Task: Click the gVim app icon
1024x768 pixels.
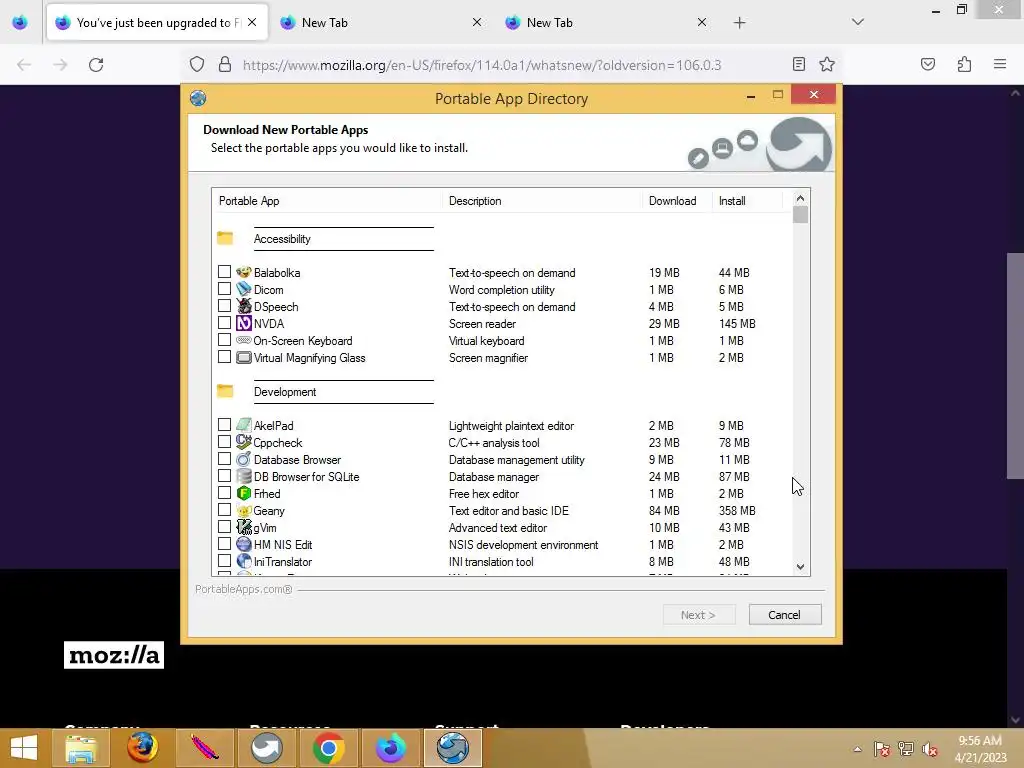Action: click(244, 528)
